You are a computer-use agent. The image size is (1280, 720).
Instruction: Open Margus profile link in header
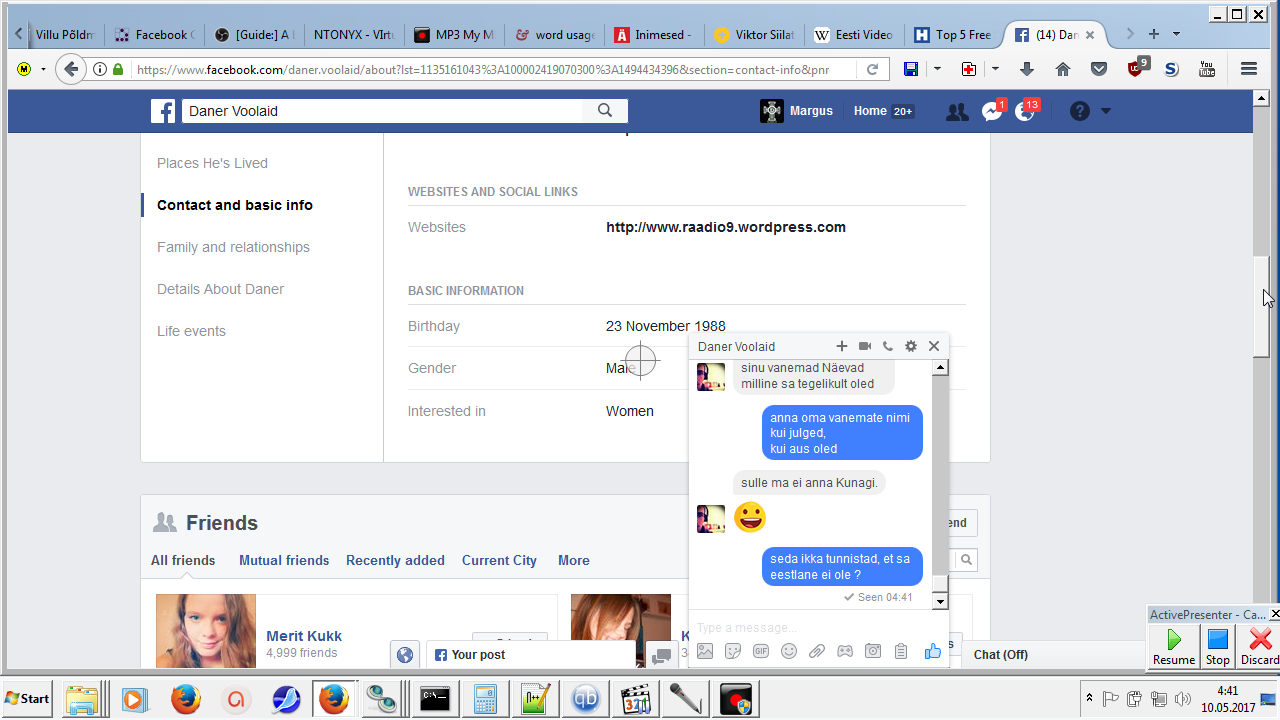(x=797, y=111)
